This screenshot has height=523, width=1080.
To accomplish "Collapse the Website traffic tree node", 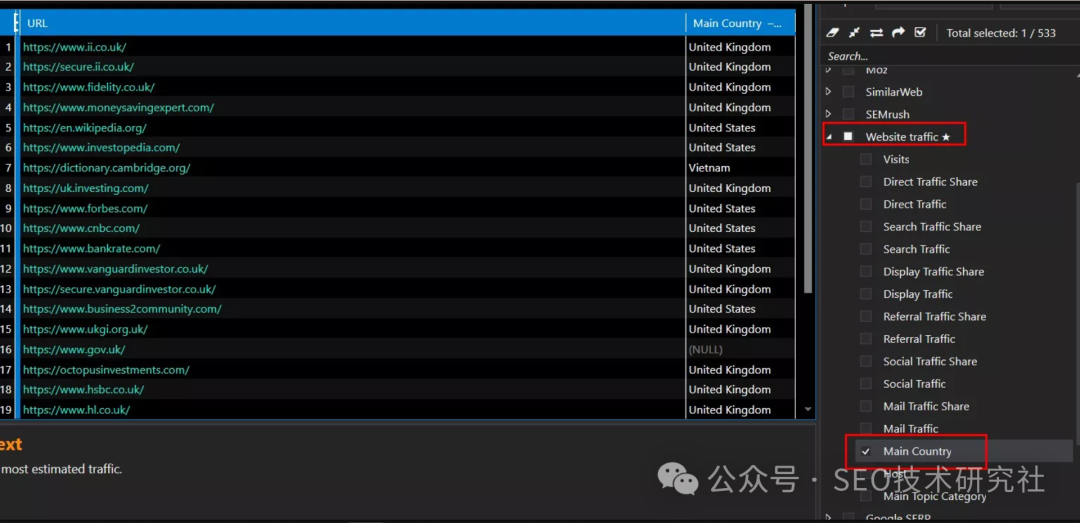I will (x=829, y=137).
